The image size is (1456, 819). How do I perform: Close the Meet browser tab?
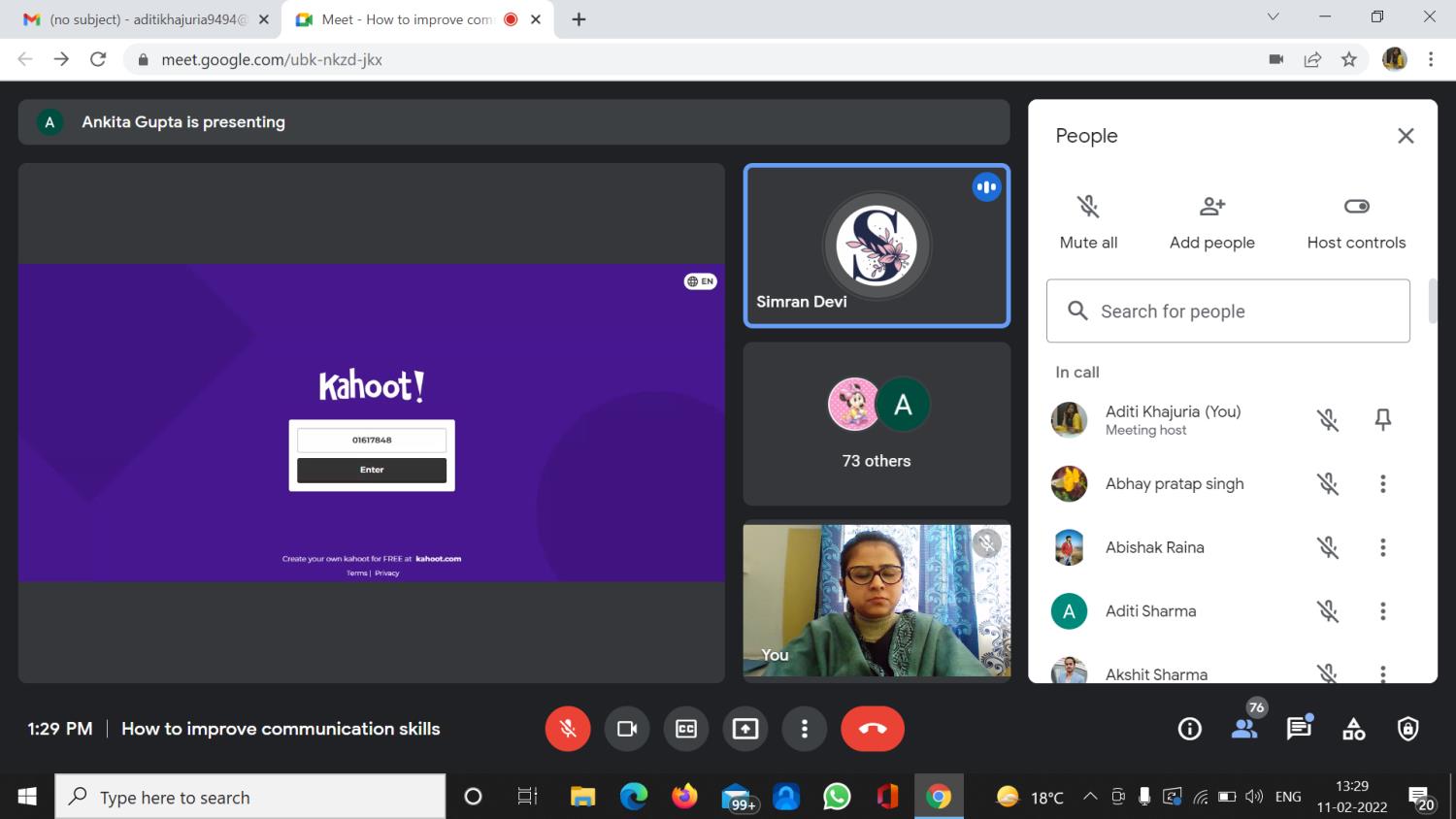[x=535, y=19]
